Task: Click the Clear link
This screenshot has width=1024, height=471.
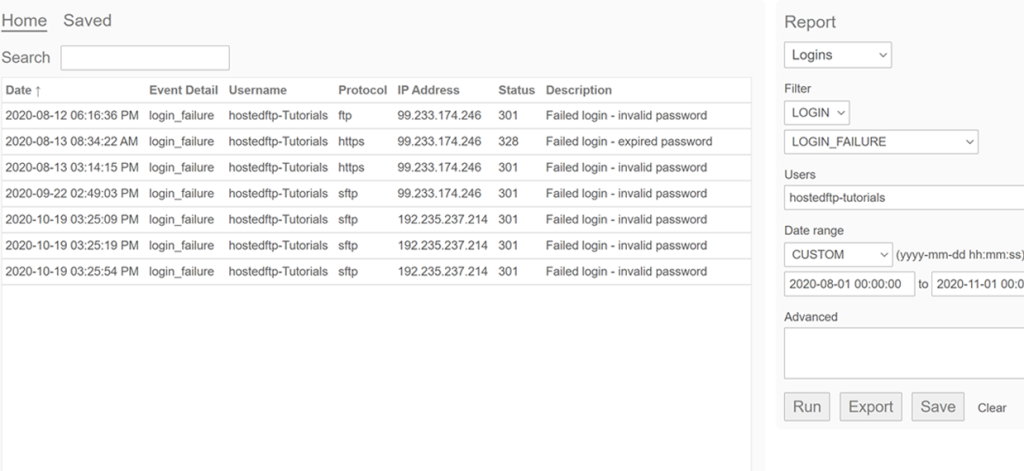Action: click(x=991, y=408)
